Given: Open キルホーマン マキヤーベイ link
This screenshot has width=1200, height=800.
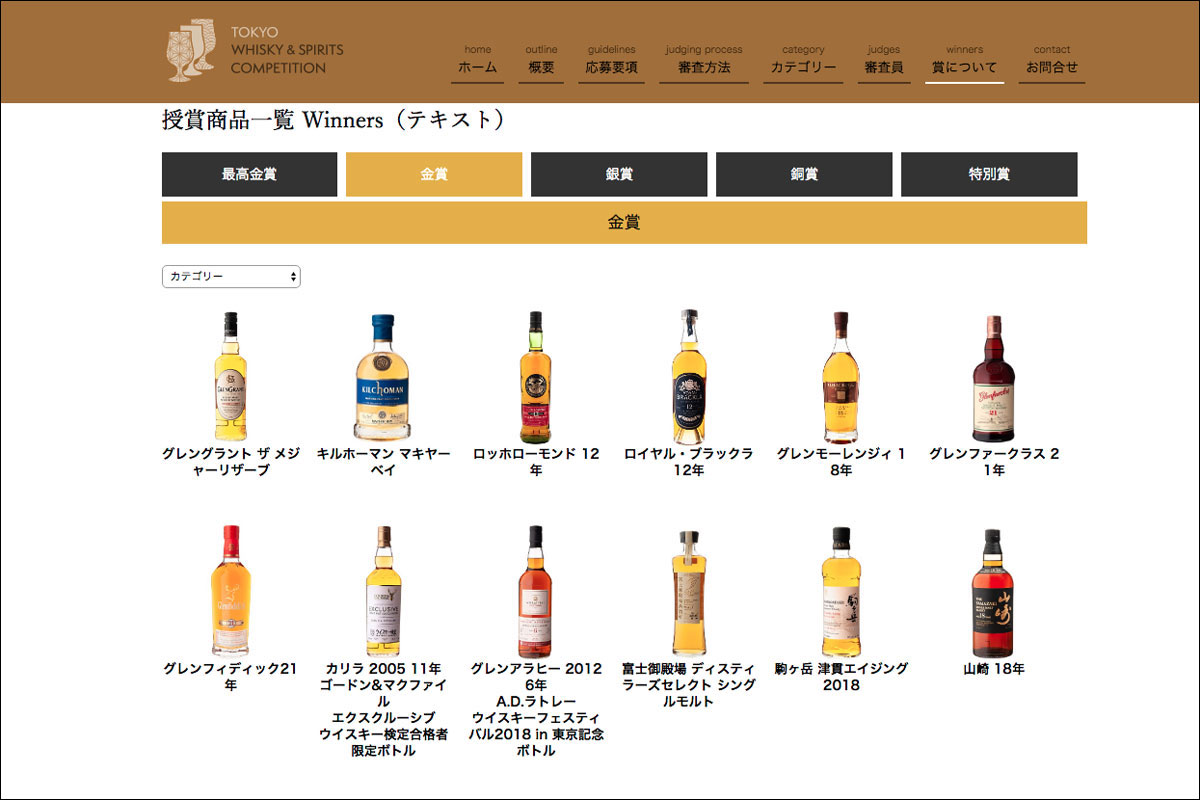Looking at the screenshot, I should point(383,462).
